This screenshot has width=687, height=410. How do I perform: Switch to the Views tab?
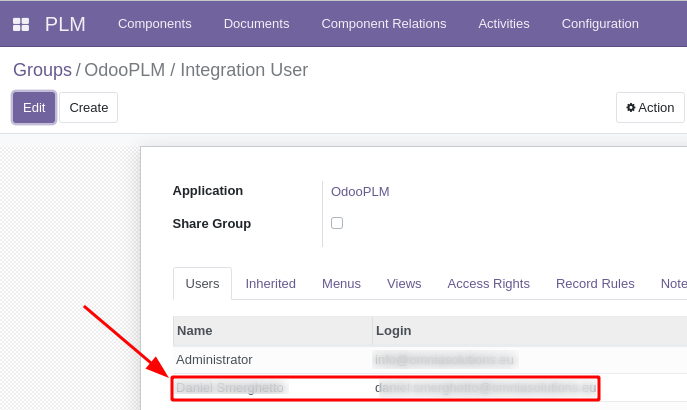(404, 283)
